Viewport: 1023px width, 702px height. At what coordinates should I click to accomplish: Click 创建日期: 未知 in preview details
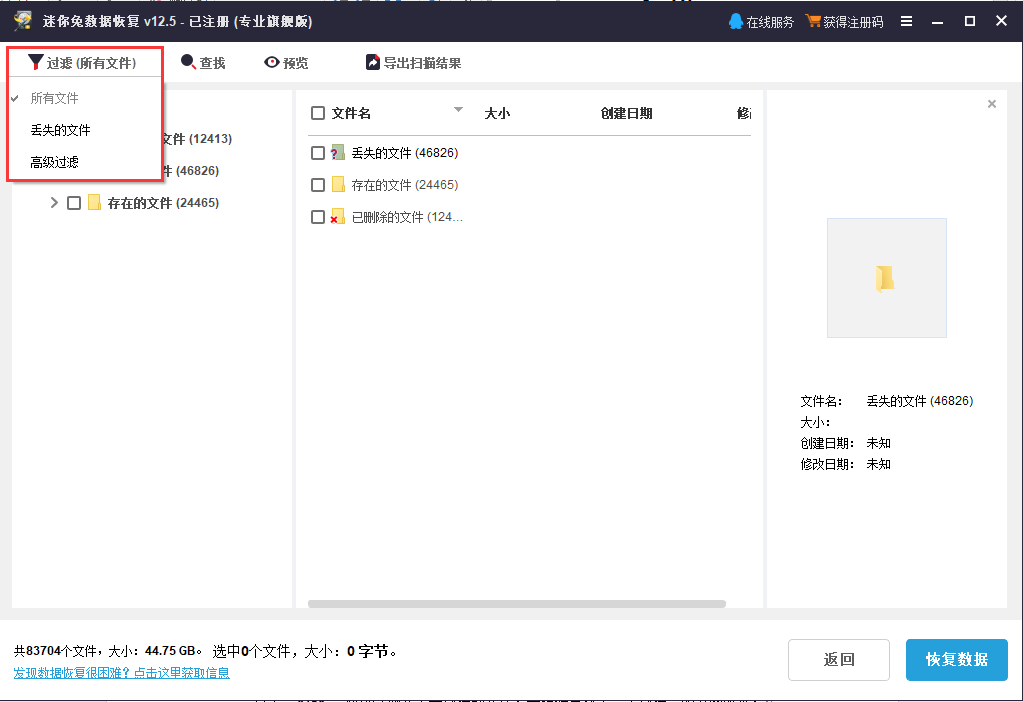click(x=846, y=443)
